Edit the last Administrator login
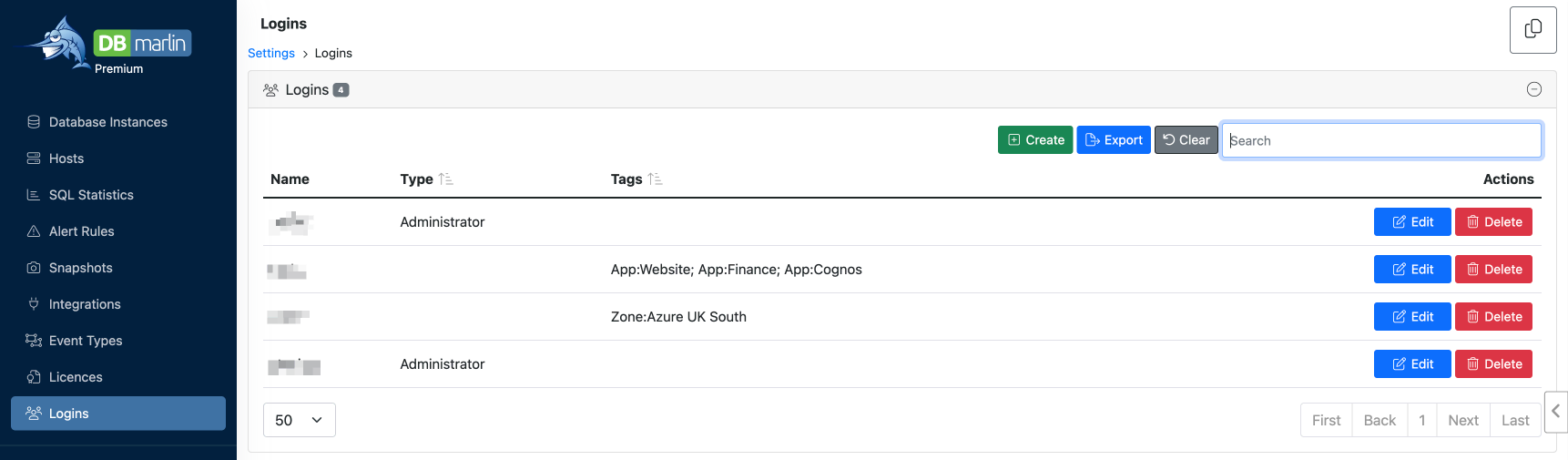Screen dimensions: 1568x460 click(1412, 364)
